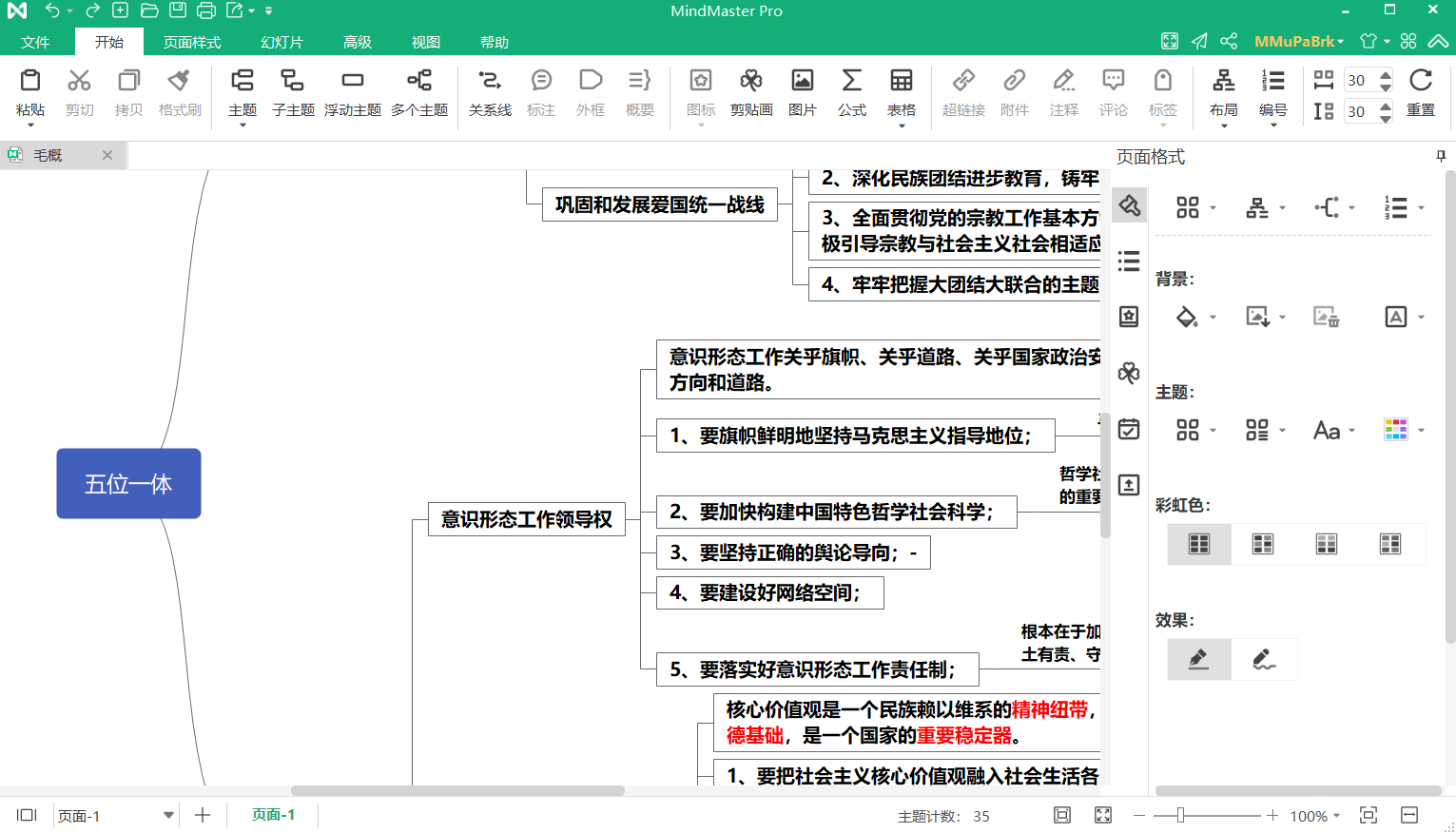Switch to the 高级 tab
This screenshot has height=833, width=1456.
point(358,42)
